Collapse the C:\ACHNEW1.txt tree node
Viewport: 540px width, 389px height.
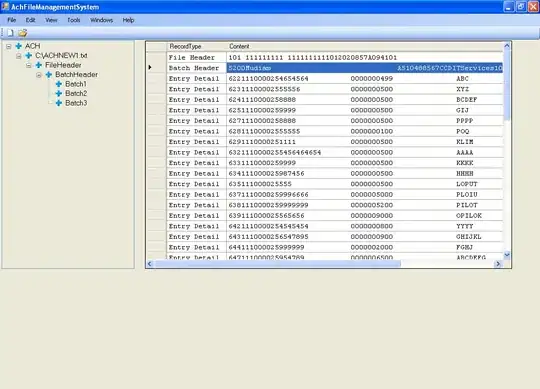coord(19,56)
